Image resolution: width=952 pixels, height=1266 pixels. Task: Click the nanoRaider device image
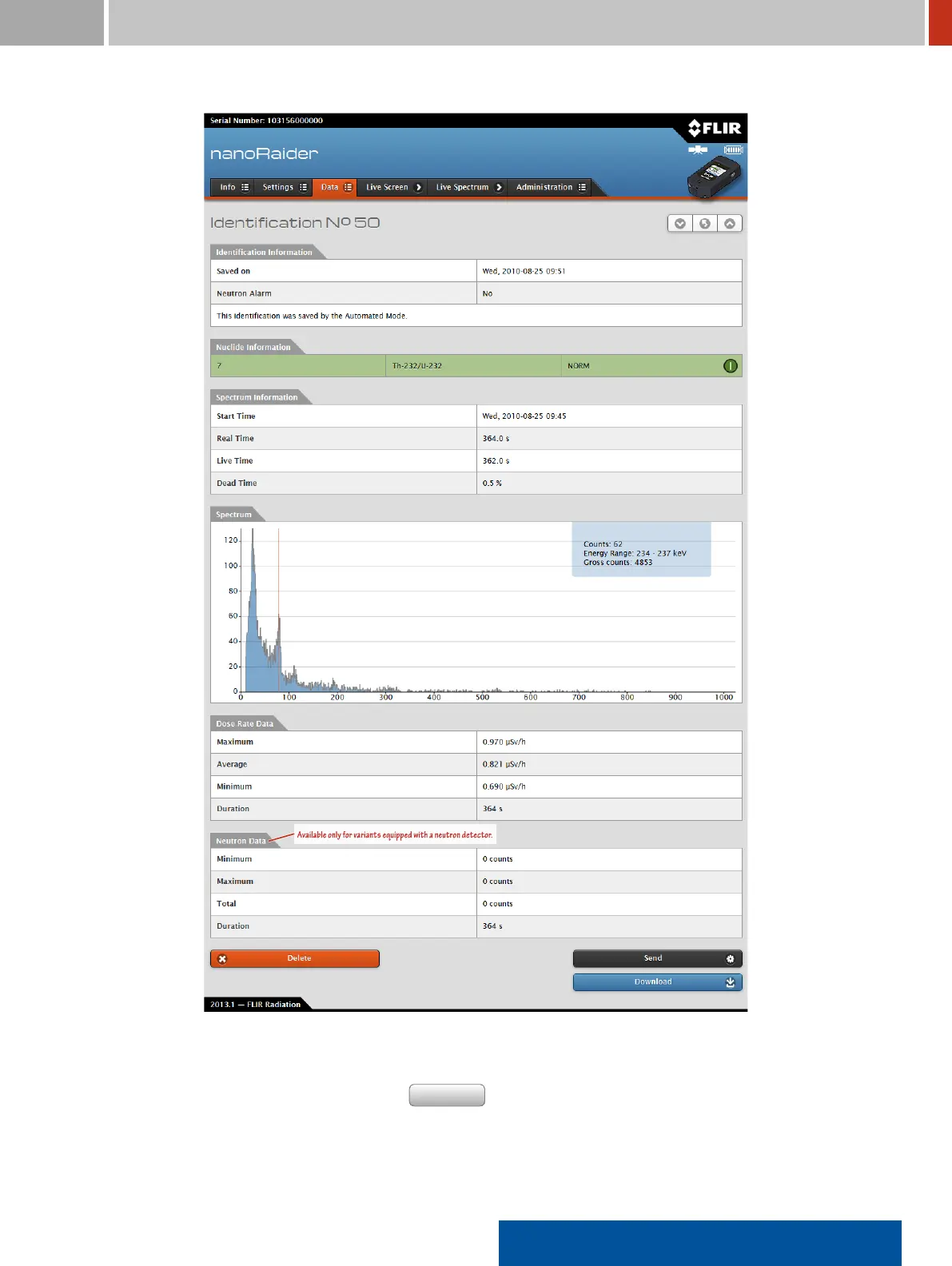[x=715, y=177]
